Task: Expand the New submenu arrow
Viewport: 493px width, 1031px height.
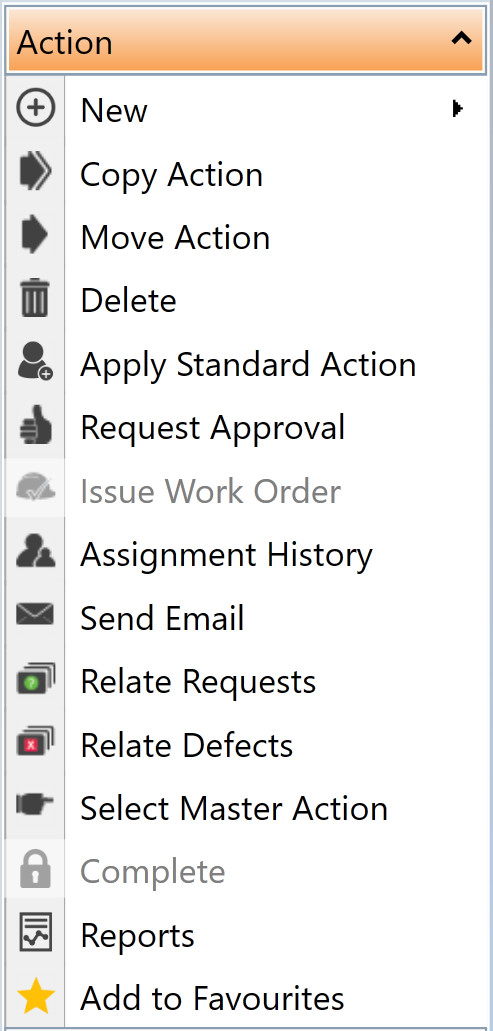Action: point(458,108)
